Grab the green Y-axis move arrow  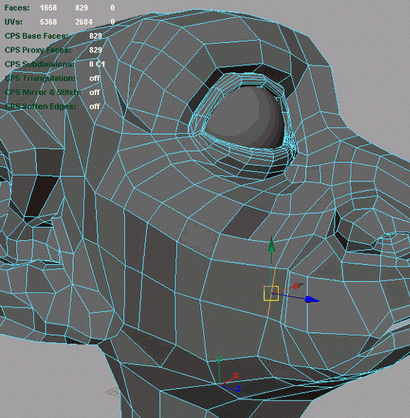pyautogui.click(x=272, y=246)
